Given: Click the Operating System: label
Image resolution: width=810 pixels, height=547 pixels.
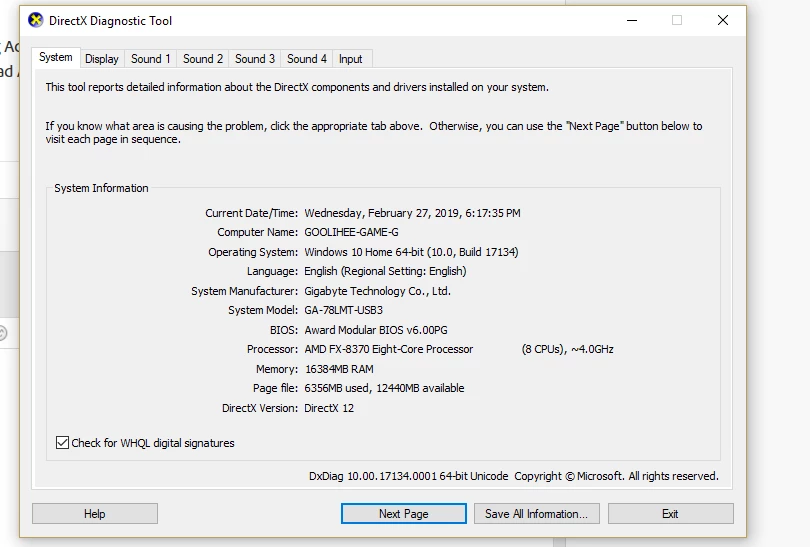Looking at the screenshot, I should (x=253, y=252).
